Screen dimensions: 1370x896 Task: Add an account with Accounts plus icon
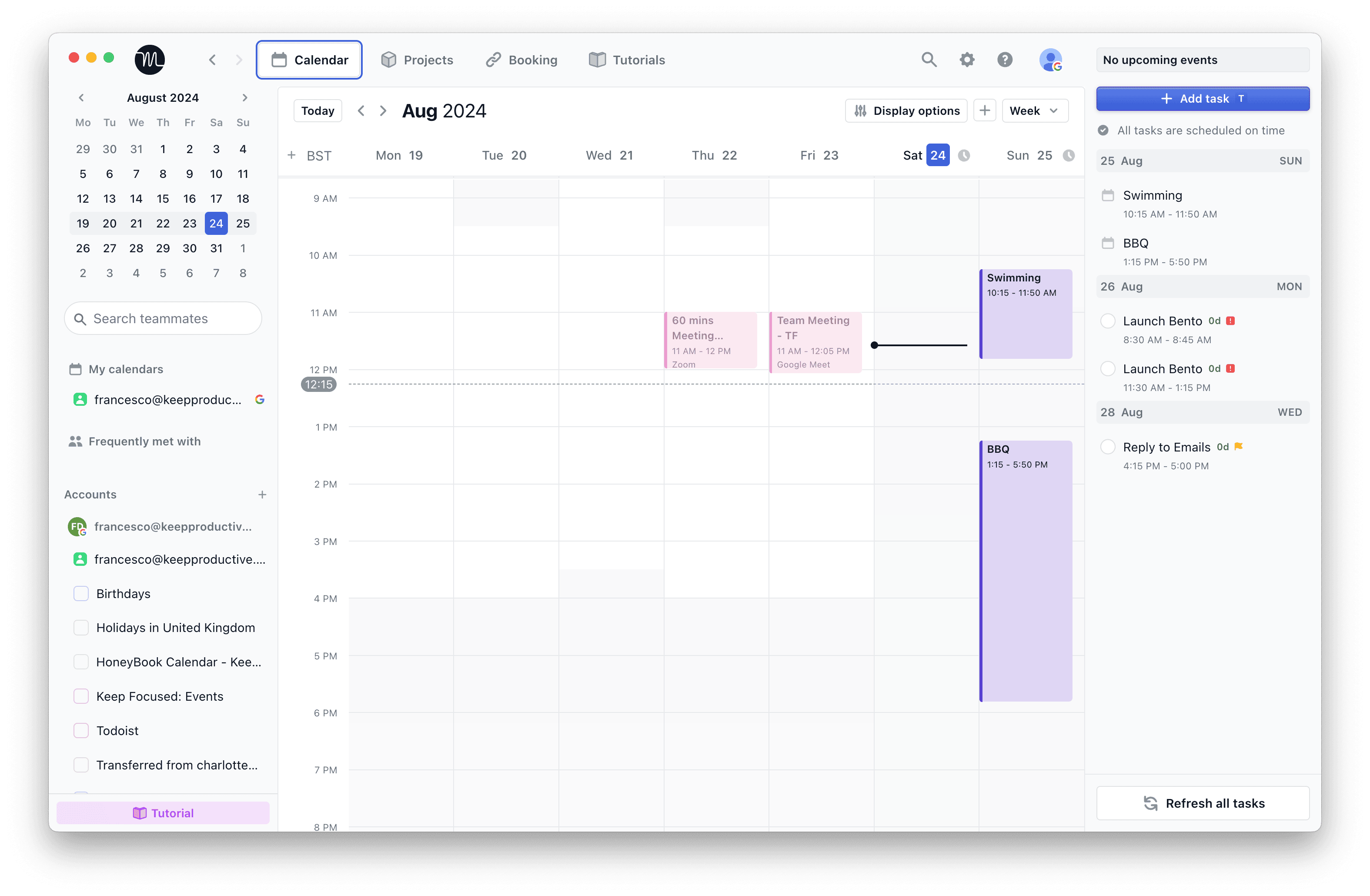(x=262, y=495)
